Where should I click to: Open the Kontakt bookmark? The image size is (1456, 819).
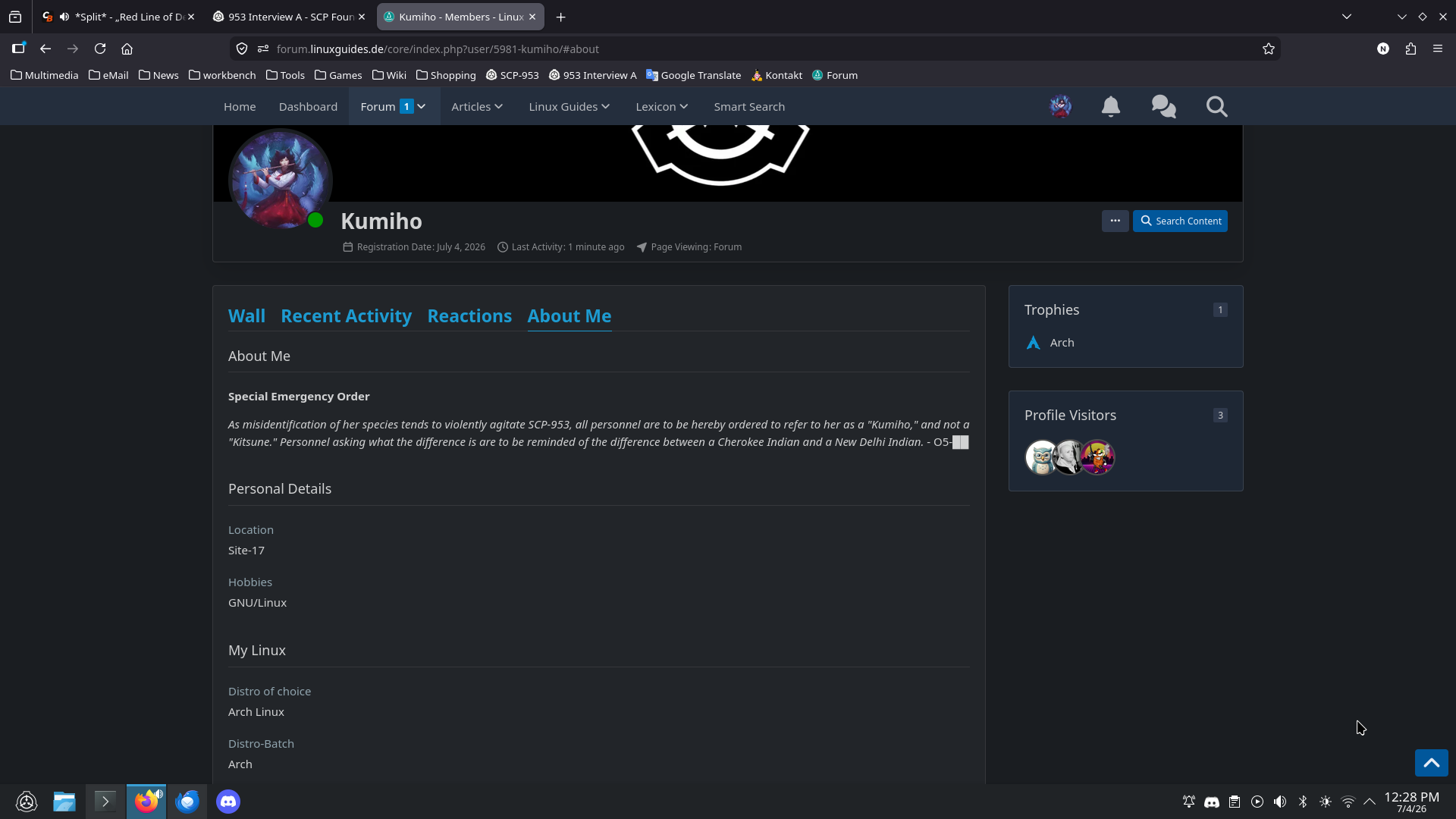tap(777, 75)
